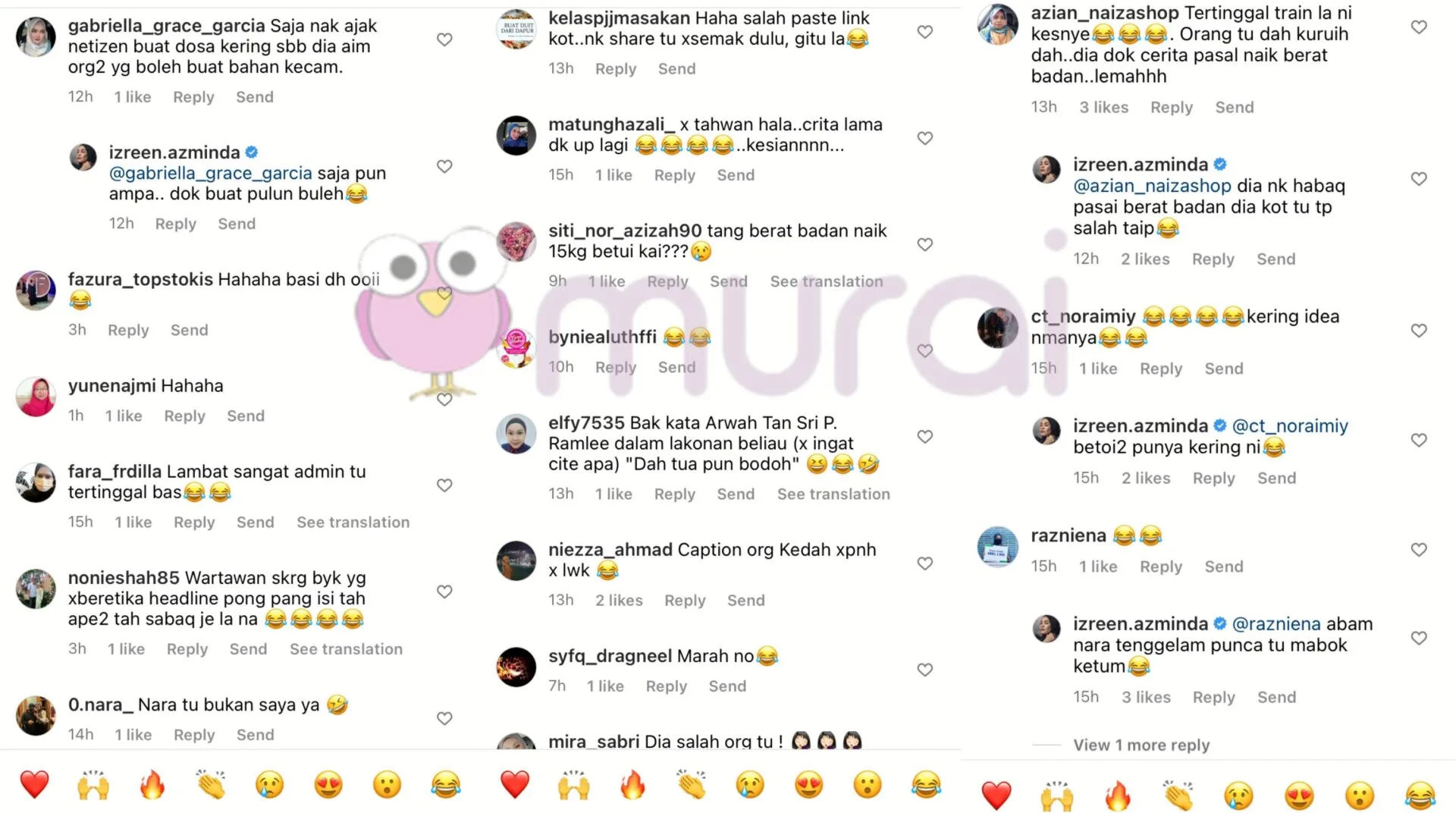Tap heart icon beside nonieshah85's comment

click(x=444, y=591)
